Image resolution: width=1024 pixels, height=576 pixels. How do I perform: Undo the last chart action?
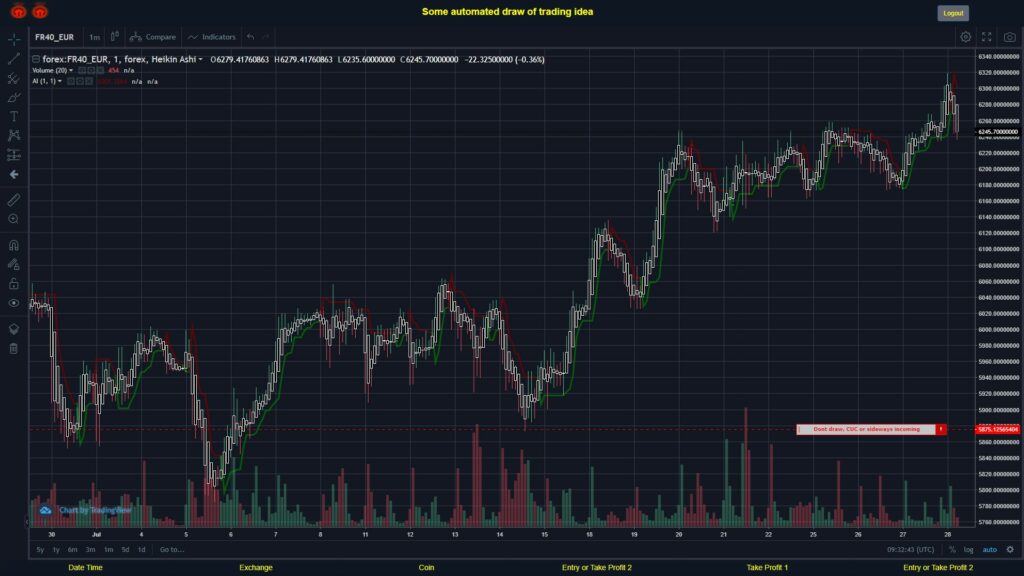pos(251,37)
